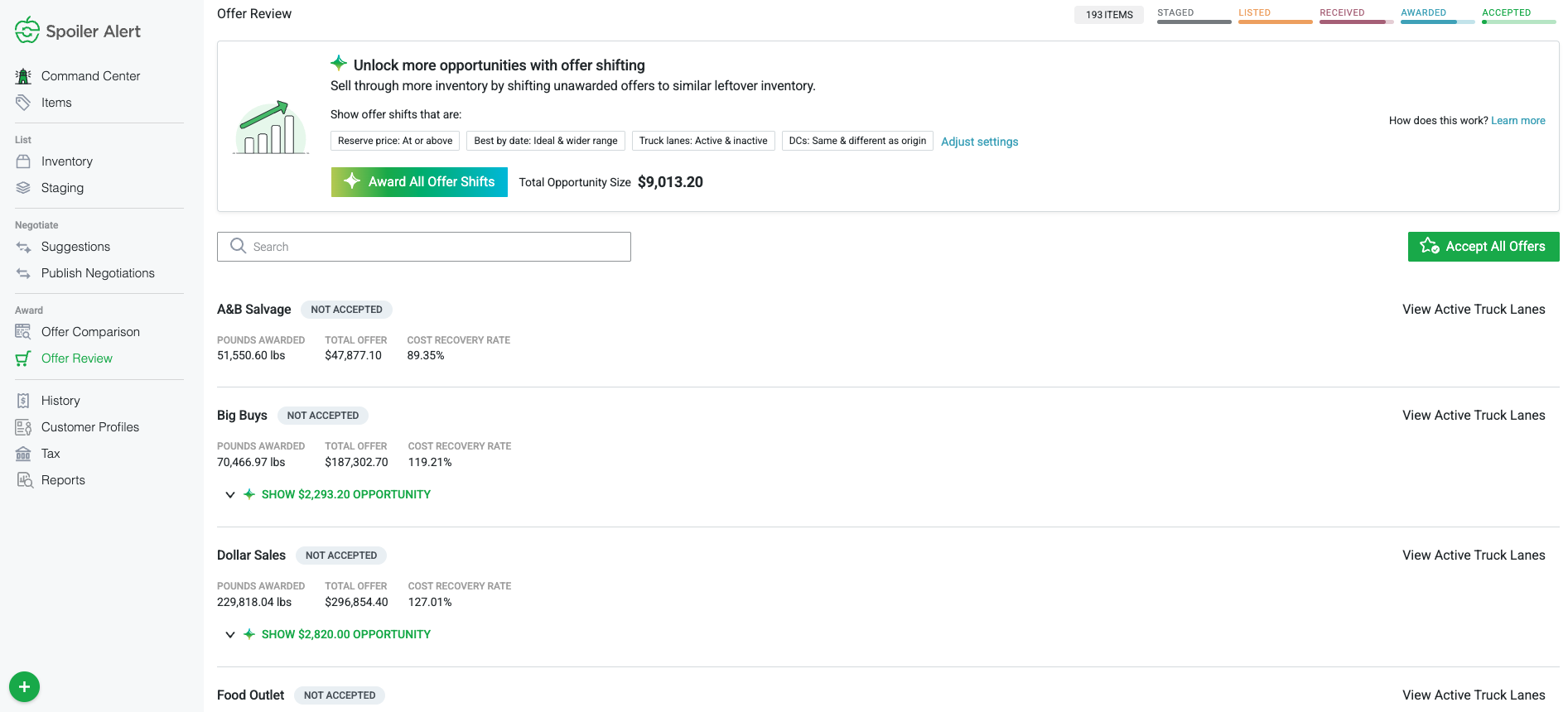
Task: Click the Customer Profiles icon
Action: [x=23, y=427]
